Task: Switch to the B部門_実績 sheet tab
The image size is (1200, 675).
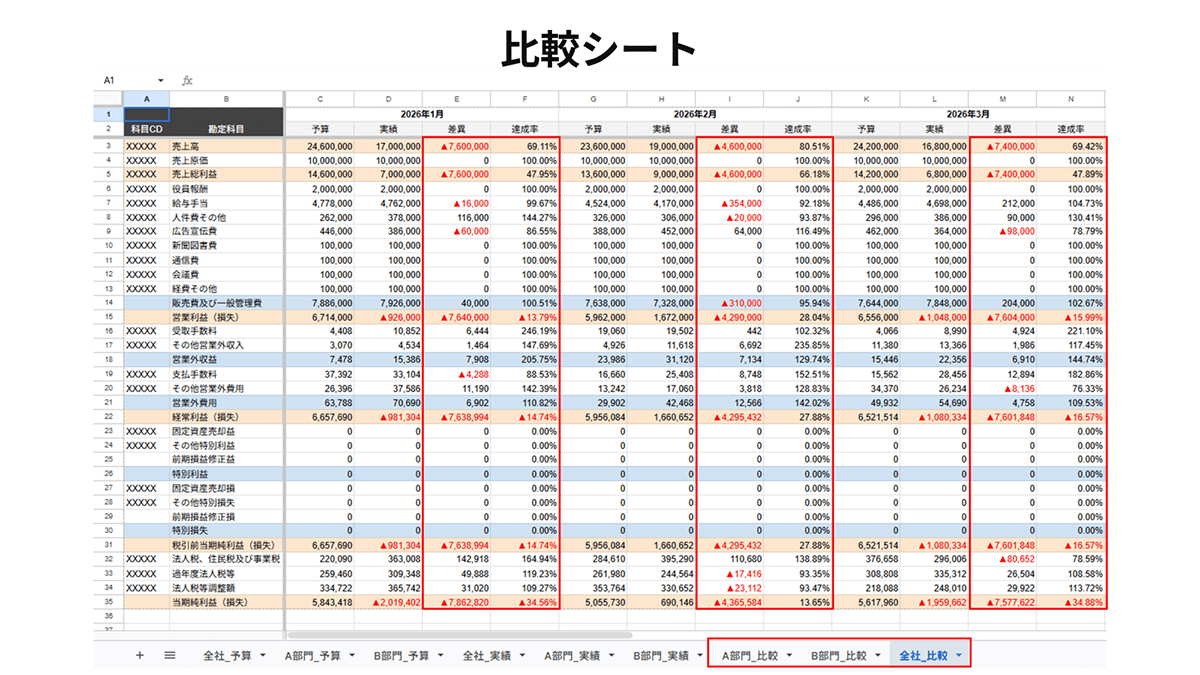Action: tap(661, 656)
